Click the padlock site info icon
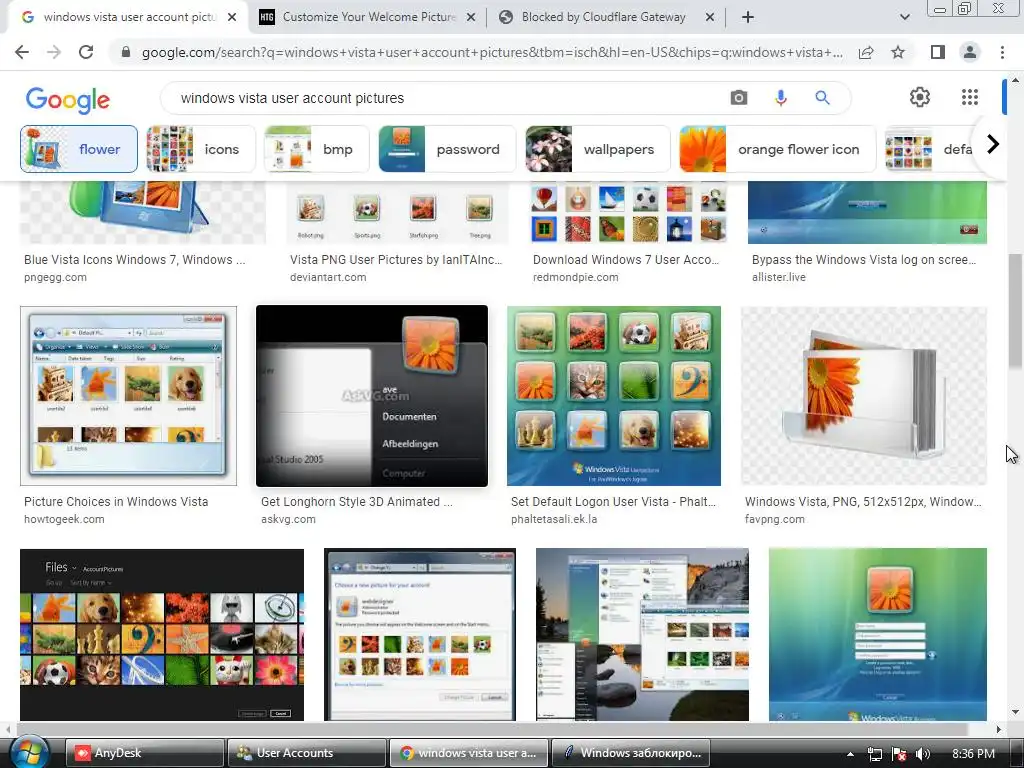Screen dimensions: 1024x768 [x=126, y=52]
